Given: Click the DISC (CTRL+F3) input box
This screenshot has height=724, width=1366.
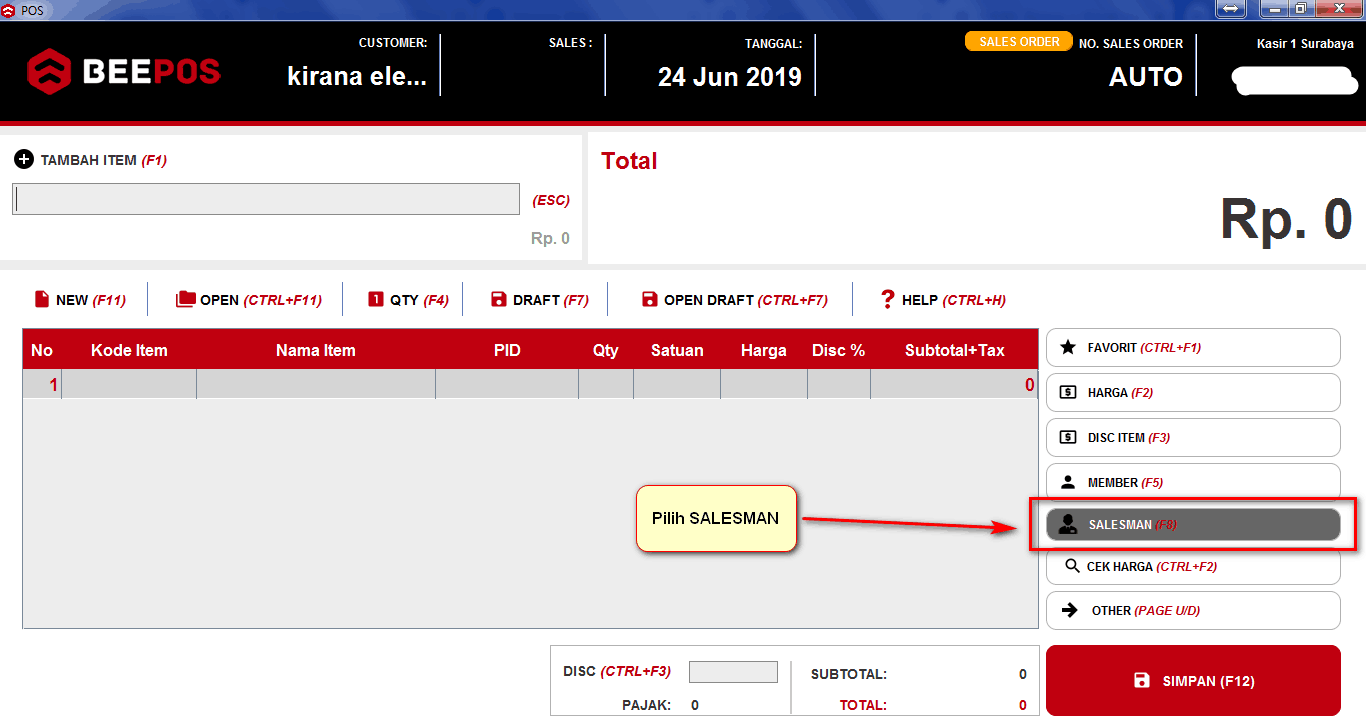Looking at the screenshot, I should [733, 672].
